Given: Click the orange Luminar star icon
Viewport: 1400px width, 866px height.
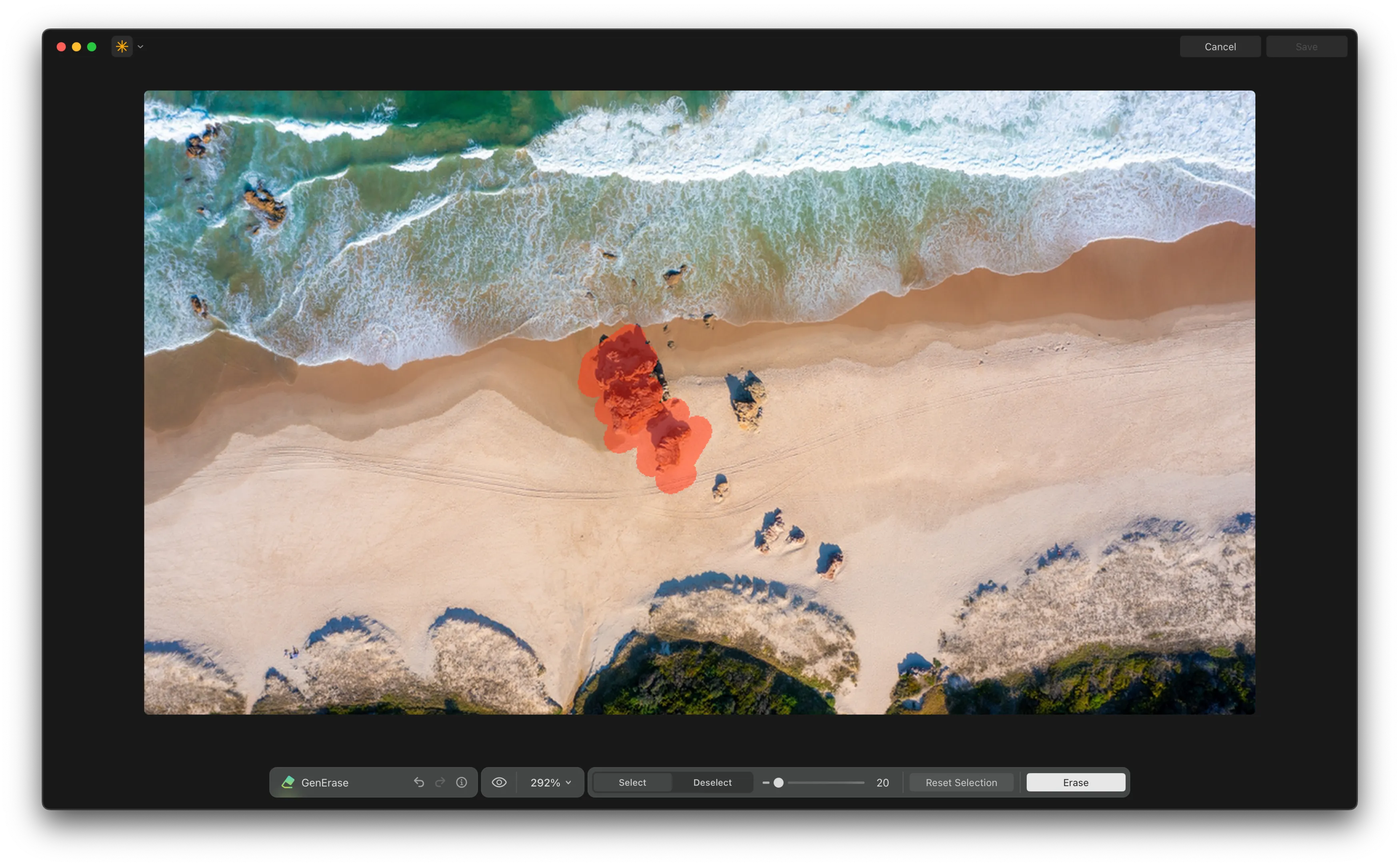Looking at the screenshot, I should point(122,46).
